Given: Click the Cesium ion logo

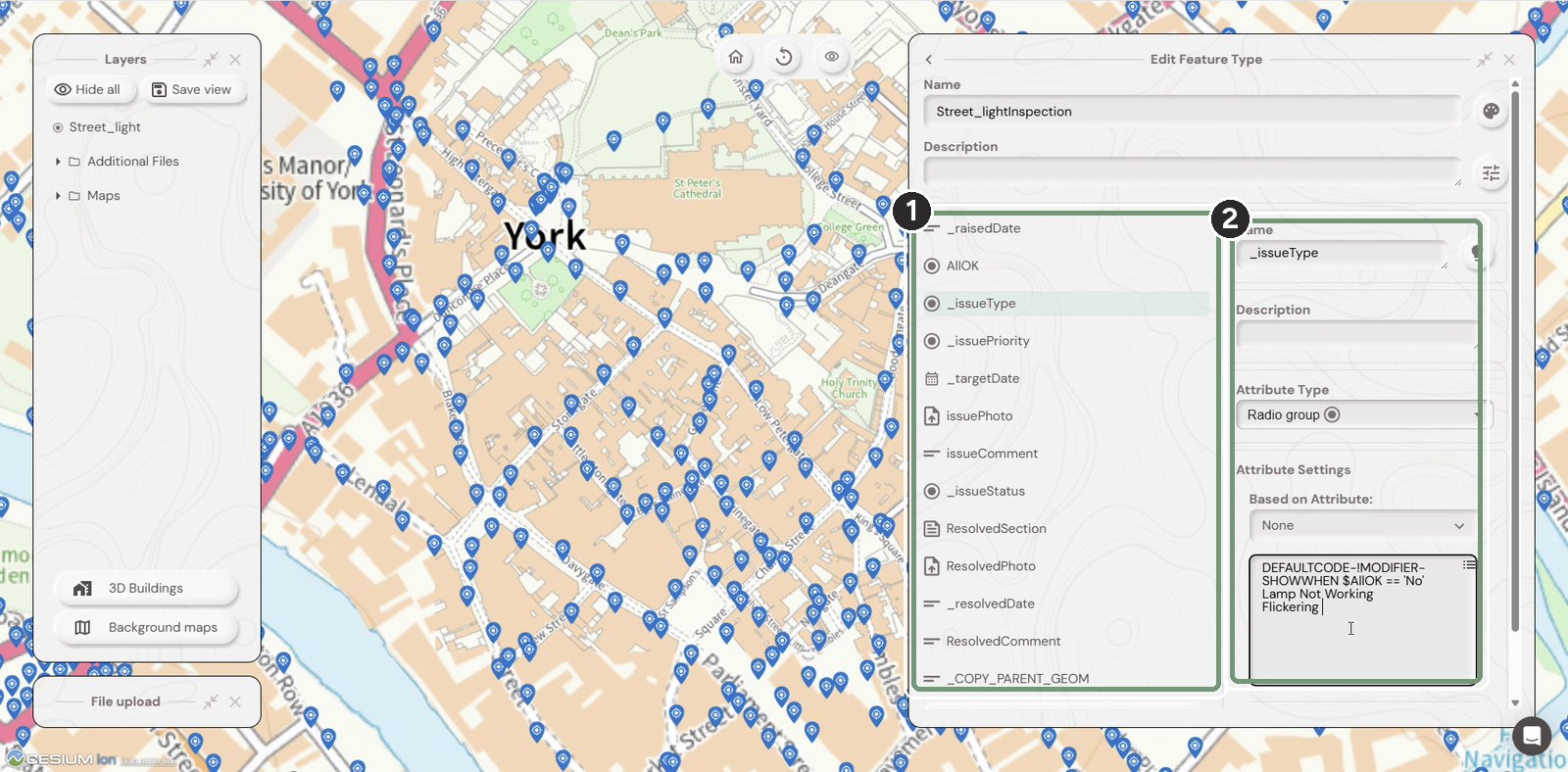Looking at the screenshot, I should [61, 759].
